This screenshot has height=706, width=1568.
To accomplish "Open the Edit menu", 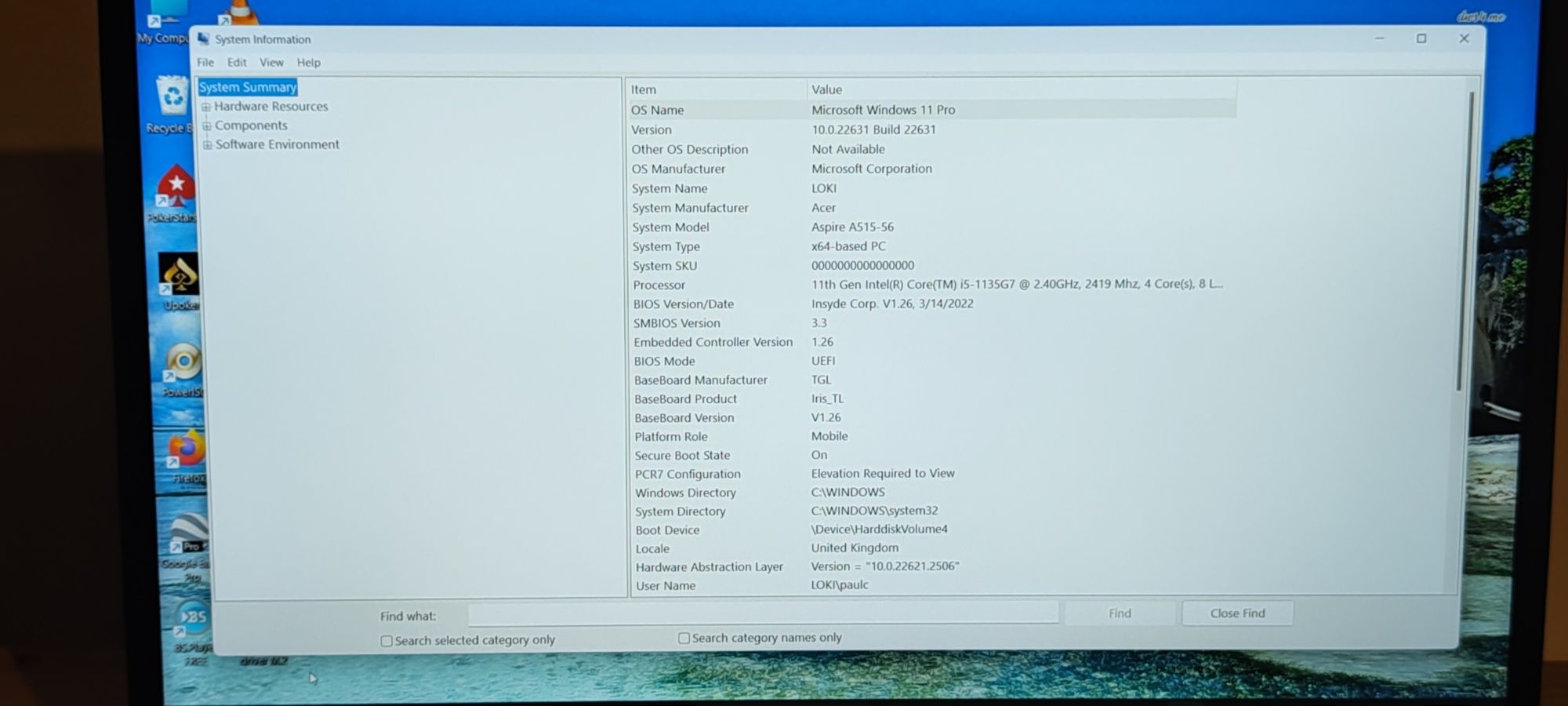I will tap(237, 62).
